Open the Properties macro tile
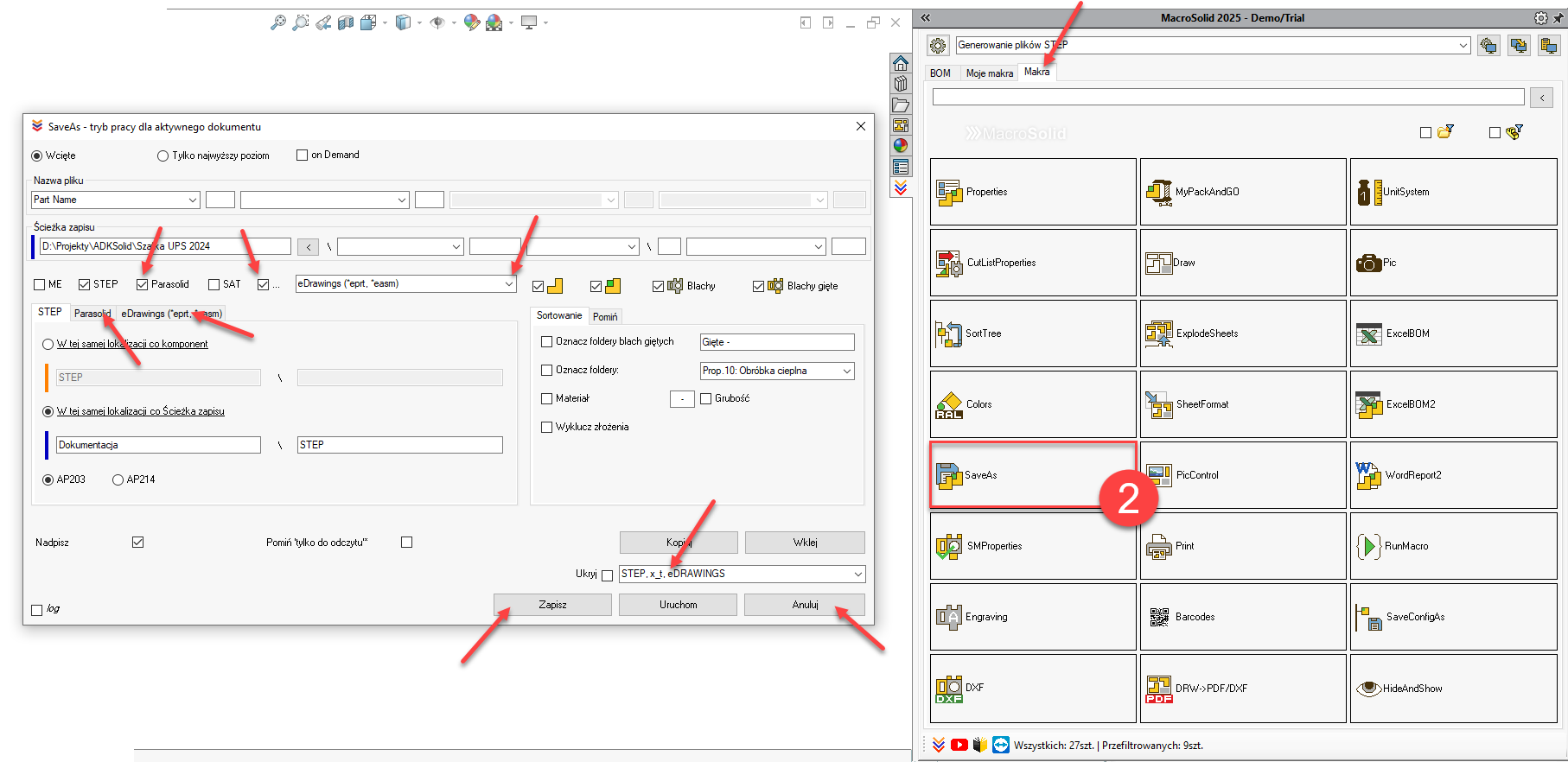 click(x=1033, y=192)
